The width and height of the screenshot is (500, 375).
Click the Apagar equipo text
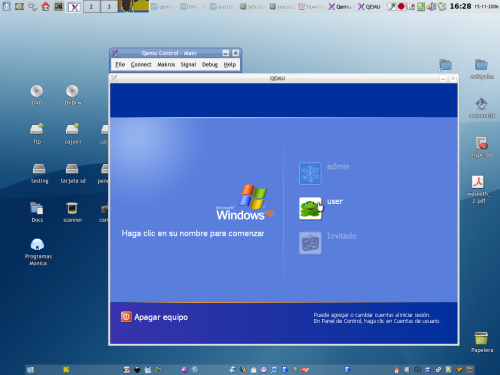(161, 317)
